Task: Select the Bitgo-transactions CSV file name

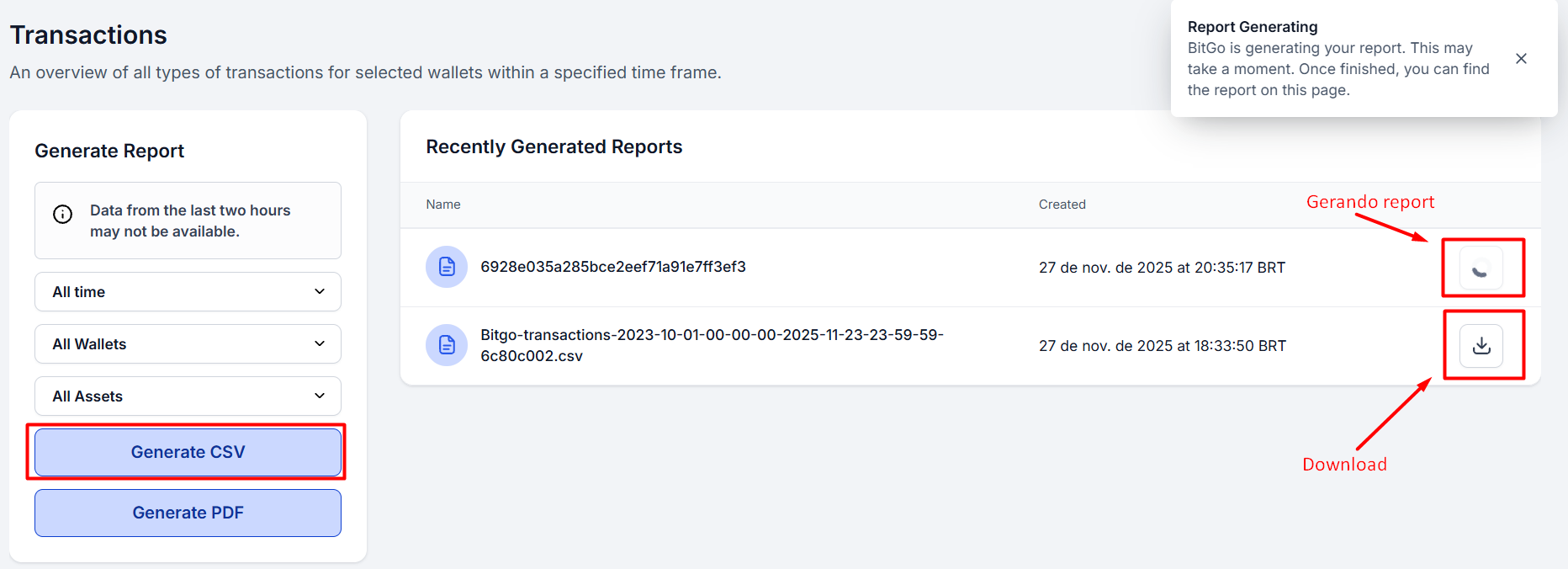Action: (711, 345)
